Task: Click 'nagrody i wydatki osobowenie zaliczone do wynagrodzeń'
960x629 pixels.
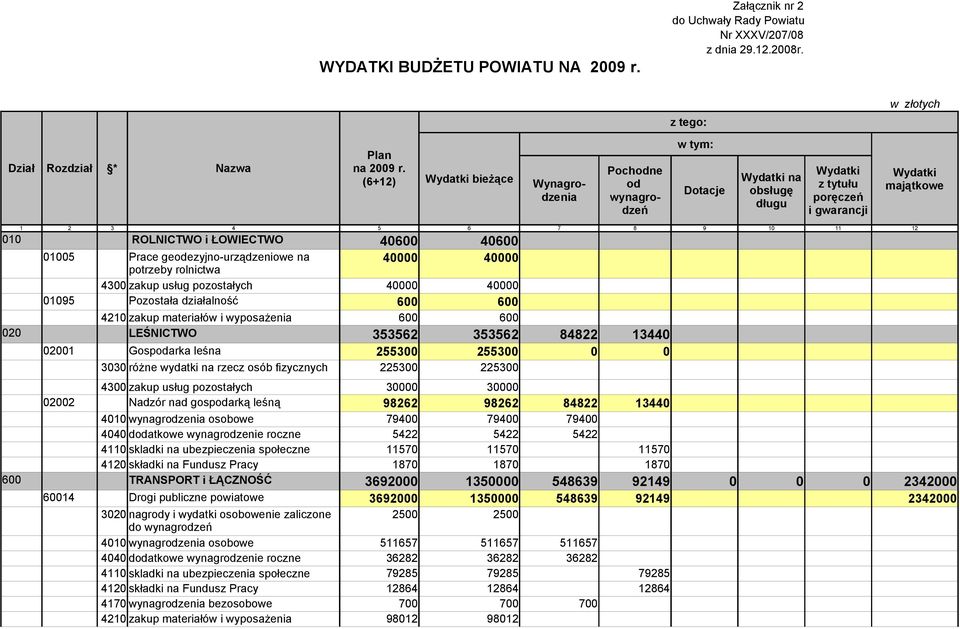Action: 230,521
